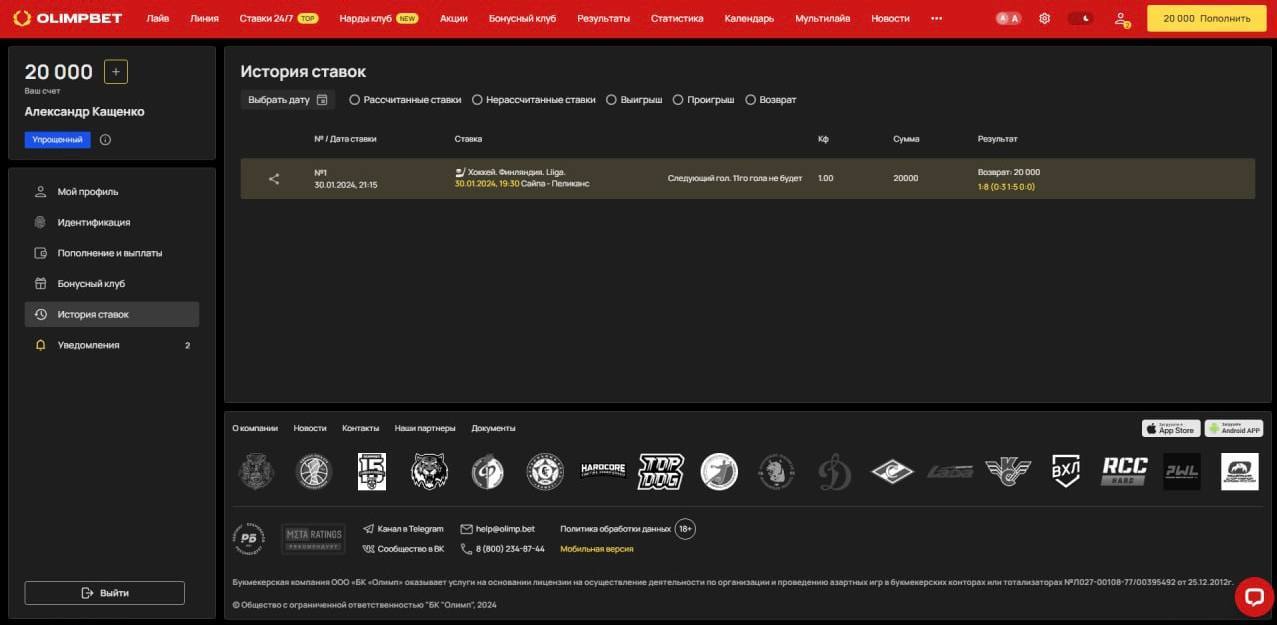Select the Выигрыш filter

point(634,100)
